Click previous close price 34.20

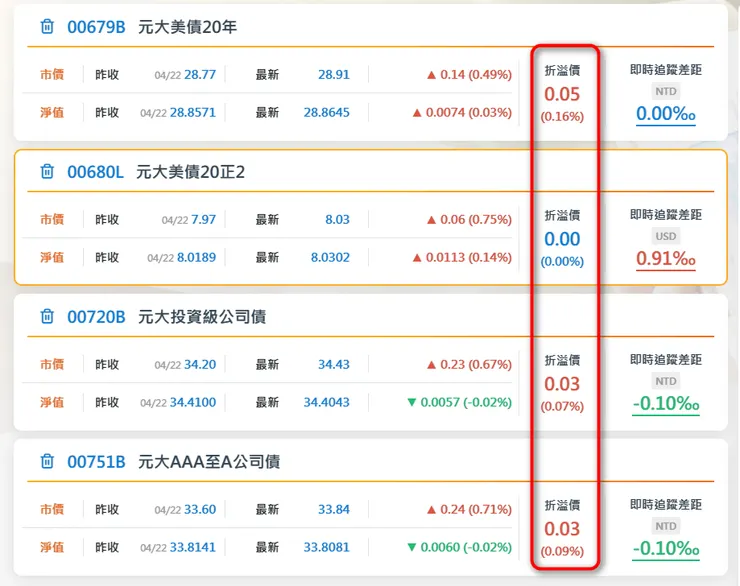click(200, 364)
